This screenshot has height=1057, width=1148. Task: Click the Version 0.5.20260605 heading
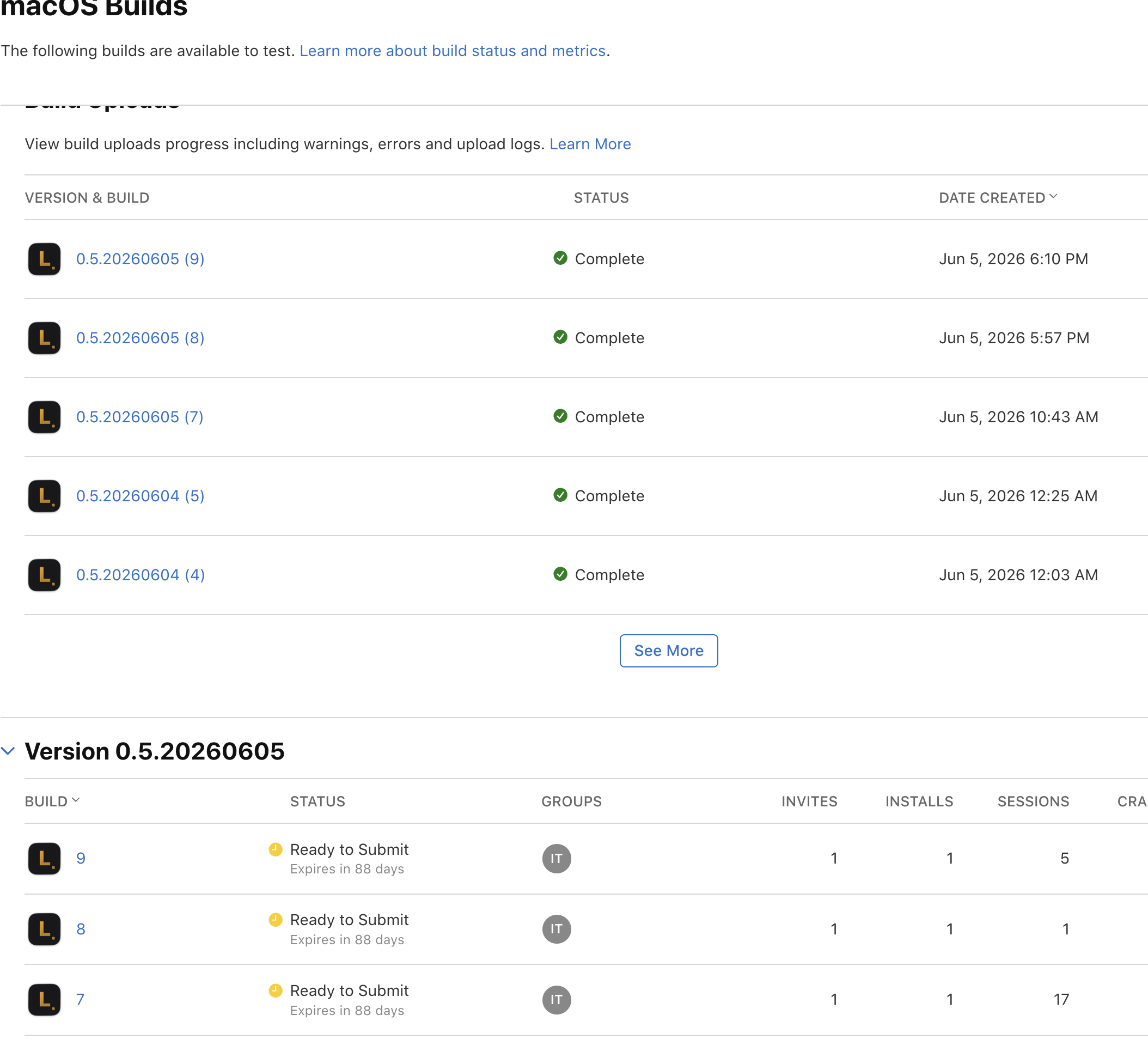[154, 751]
